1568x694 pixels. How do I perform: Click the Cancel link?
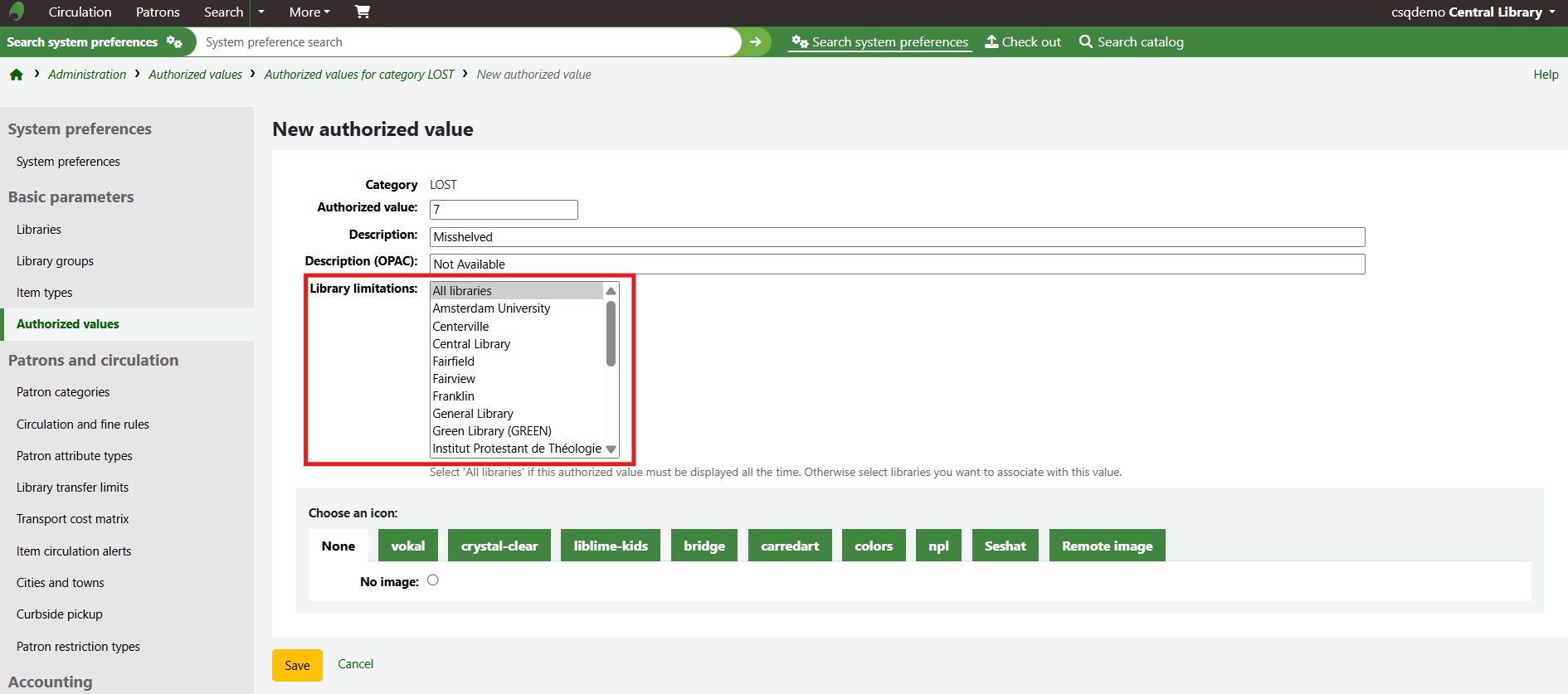point(355,664)
